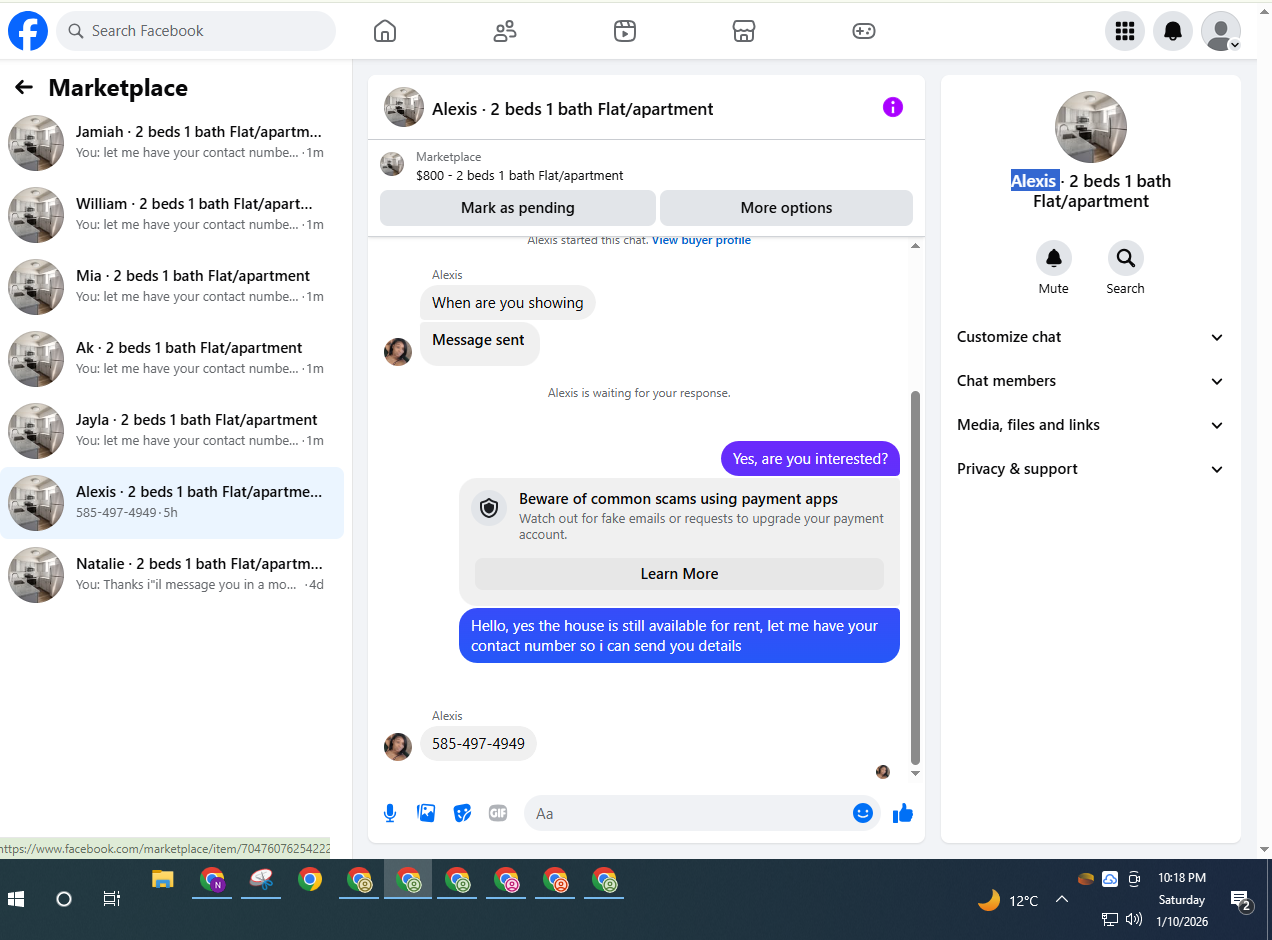Click the 'Yes, are you interested?' message
The width and height of the screenshot is (1272, 940).
point(810,459)
